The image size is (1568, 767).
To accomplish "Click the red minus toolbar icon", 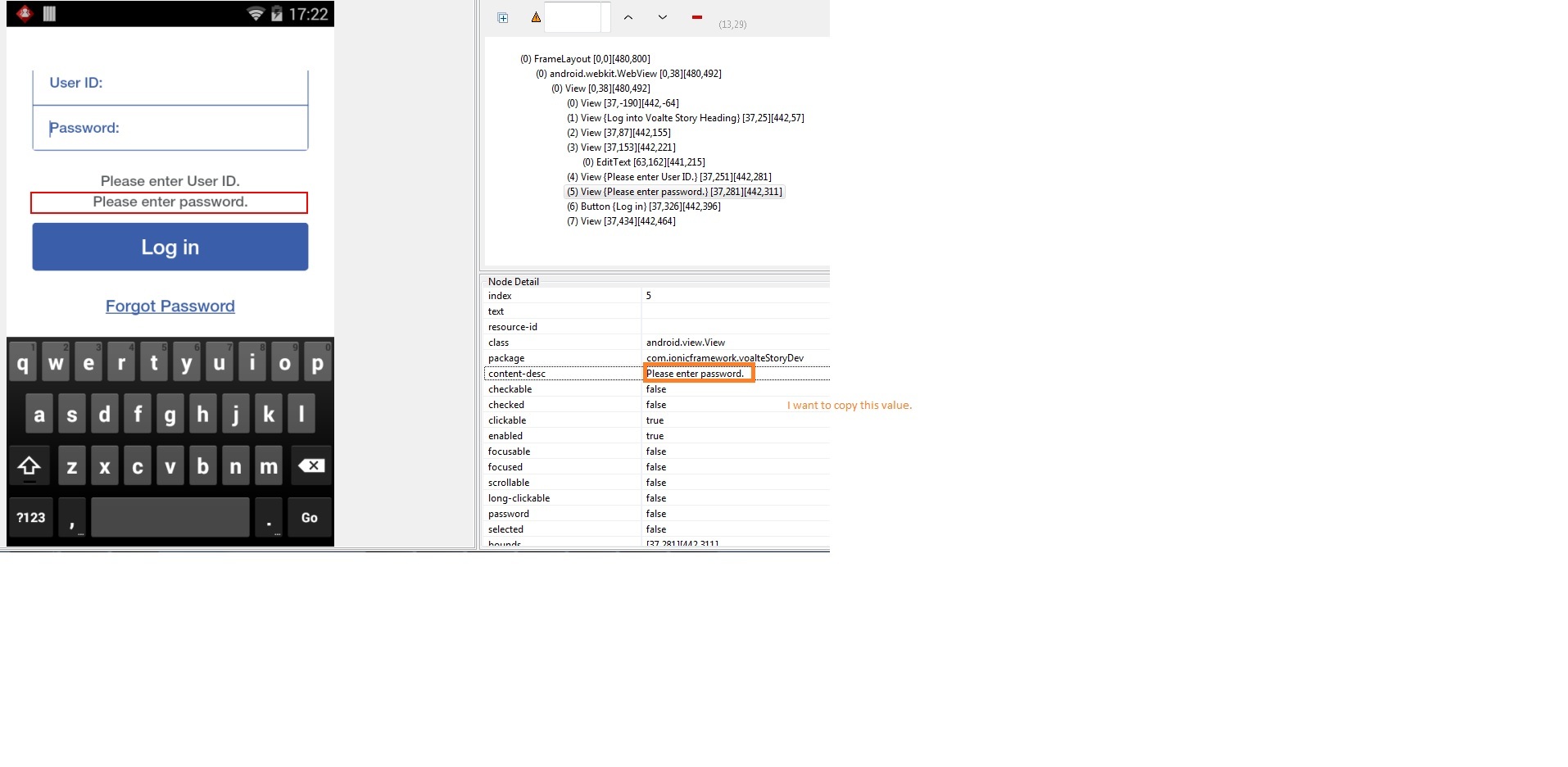I will tap(697, 17).
